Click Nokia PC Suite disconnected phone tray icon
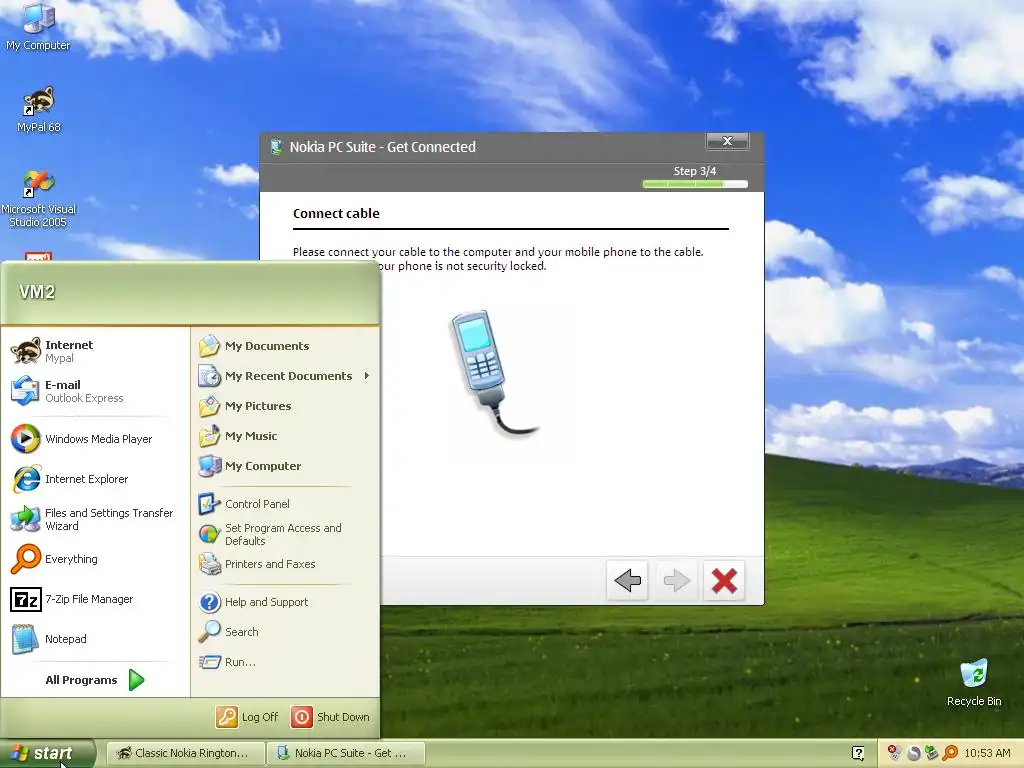The height and width of the screenshot is (768, 1024). click(894, 753)
